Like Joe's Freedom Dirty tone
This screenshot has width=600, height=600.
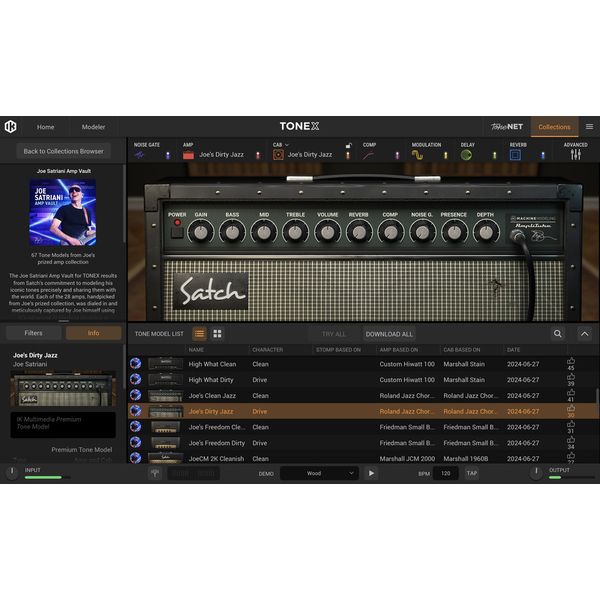(571, 440)
